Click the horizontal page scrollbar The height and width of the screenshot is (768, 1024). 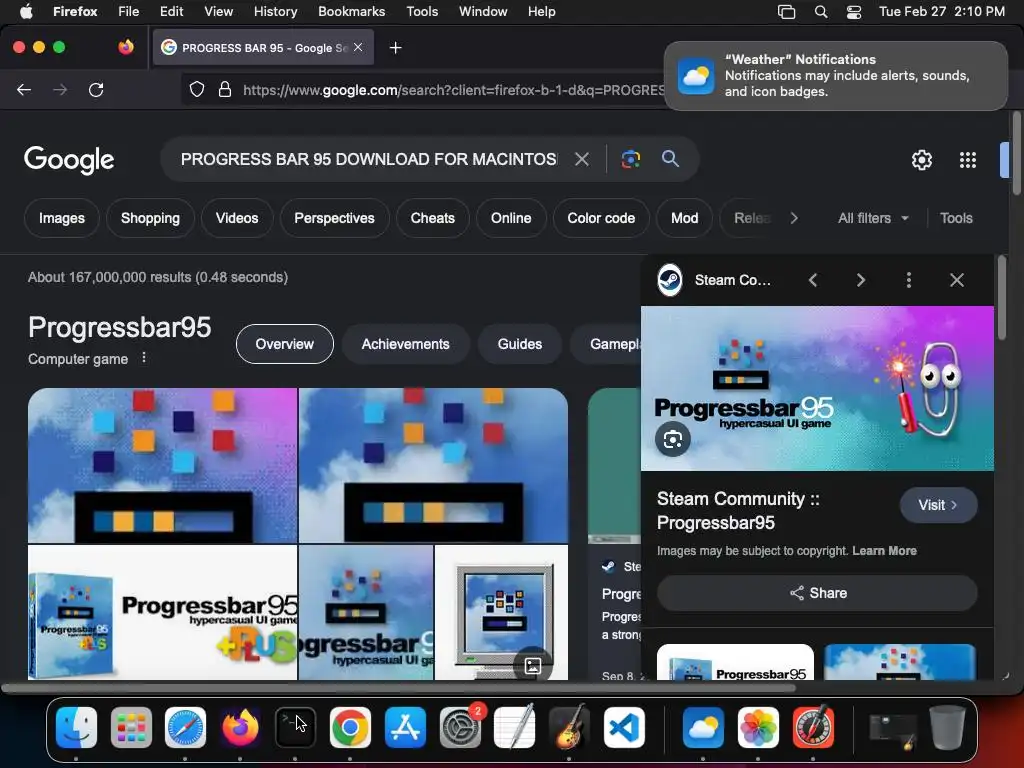398,688
